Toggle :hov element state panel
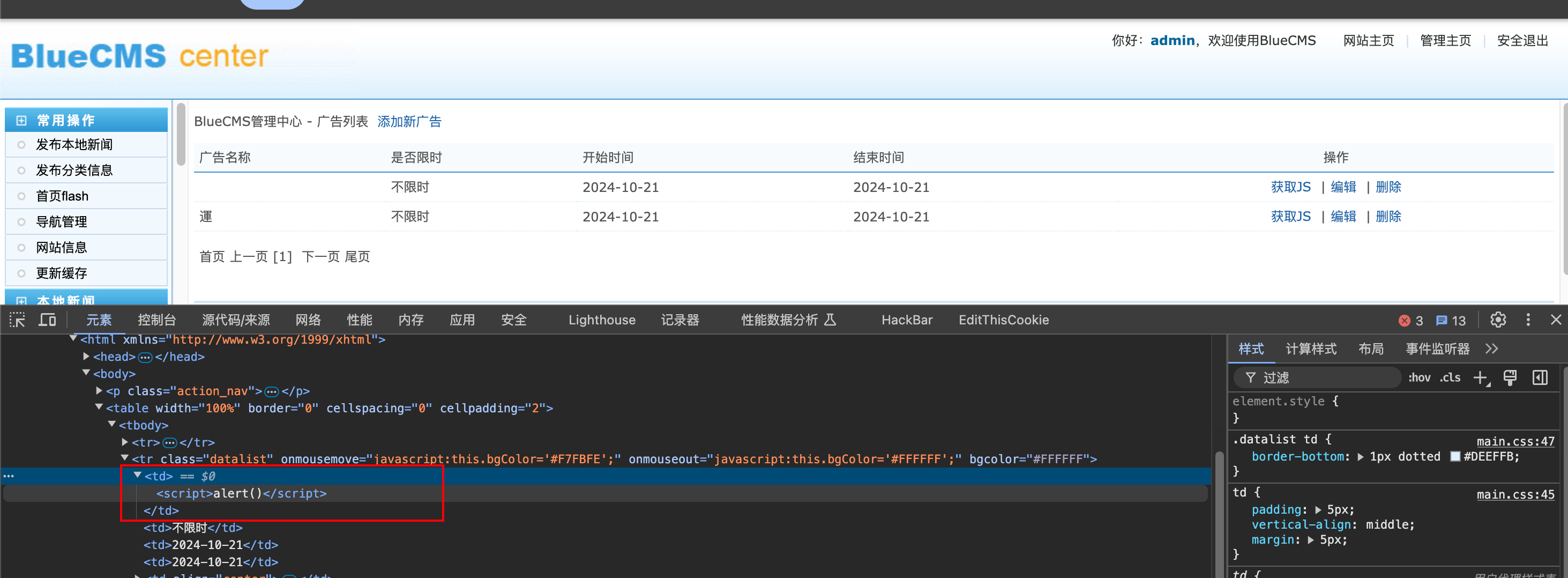1568x578 pixels. 1420,377
